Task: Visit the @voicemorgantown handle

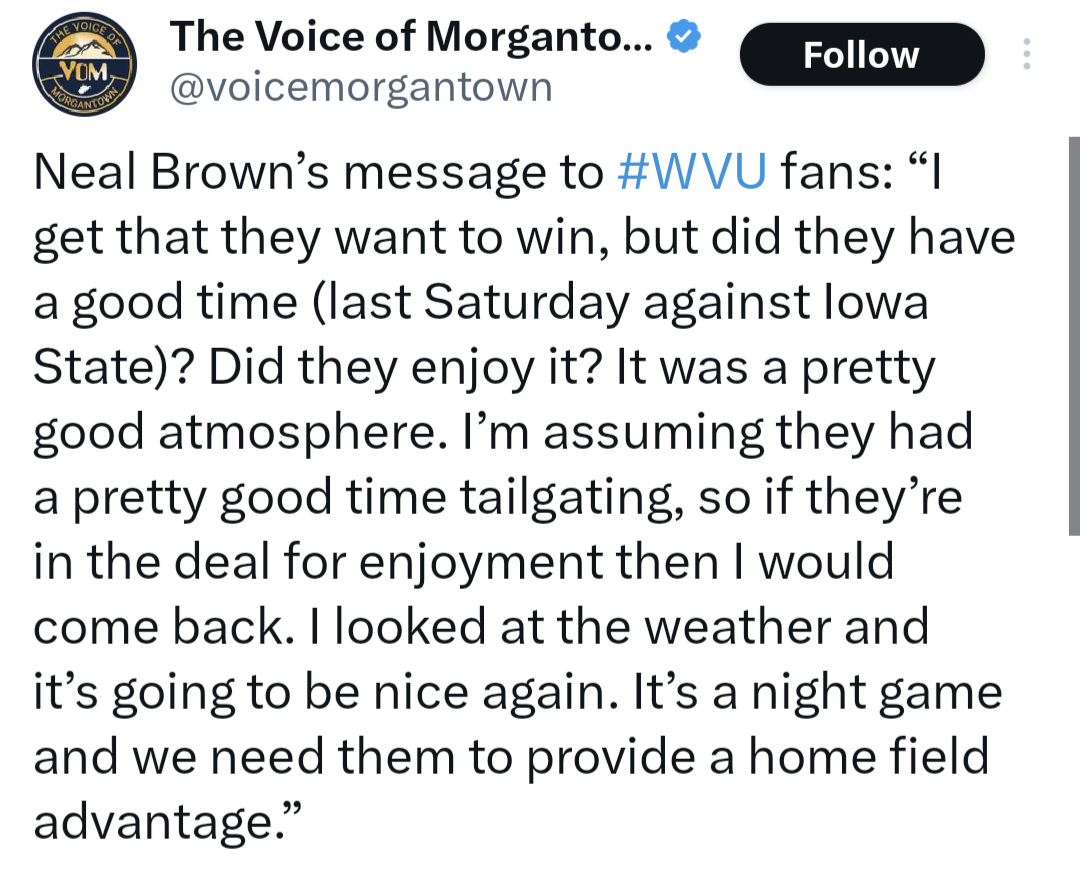Action: click(x=361, y=87)
